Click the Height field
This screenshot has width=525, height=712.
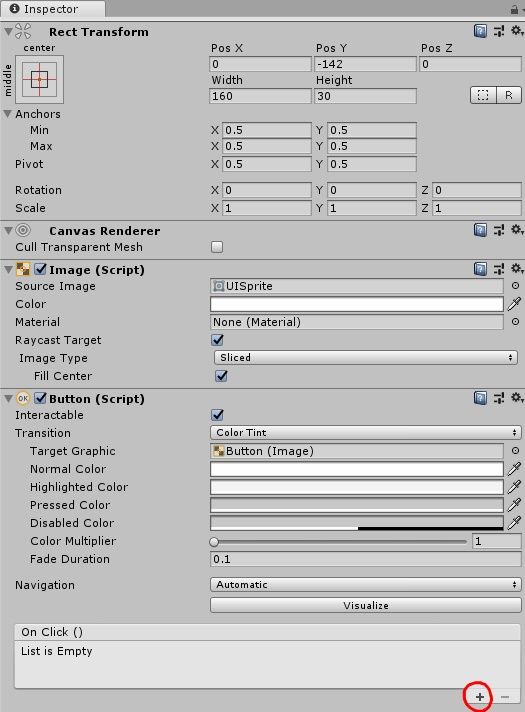pos(365,96)
